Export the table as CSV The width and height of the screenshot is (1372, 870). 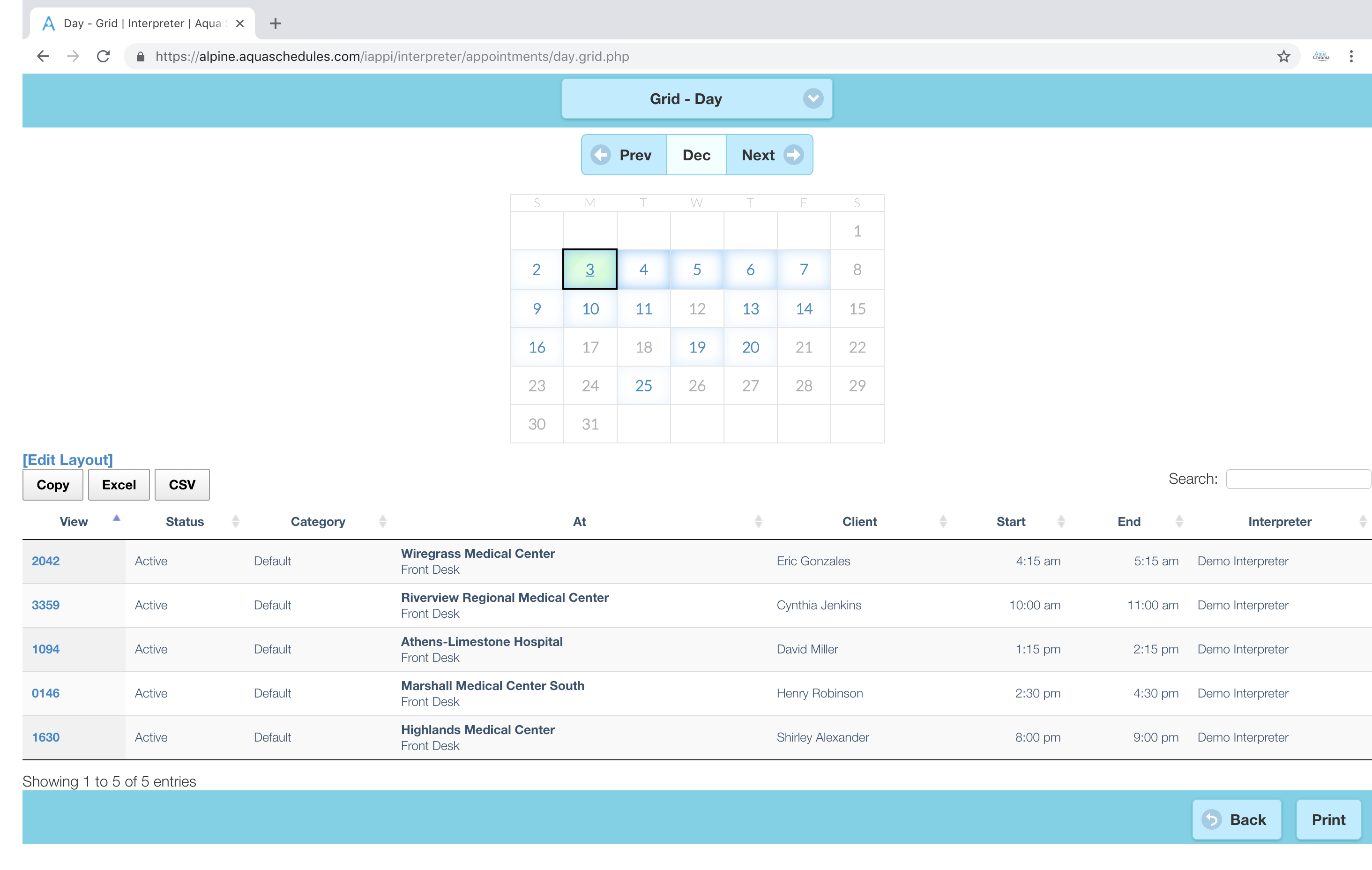182,485
